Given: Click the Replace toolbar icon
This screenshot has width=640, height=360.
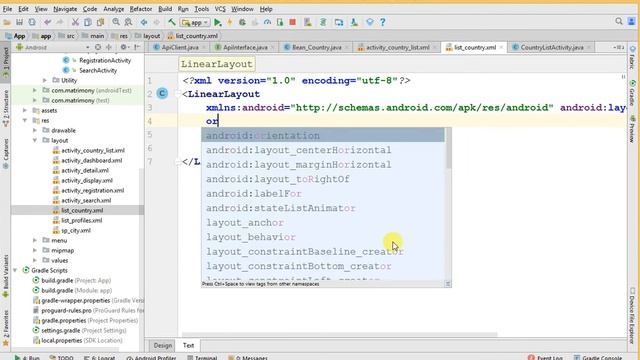Looking at the screenshot, I should [x=129, y=22].
